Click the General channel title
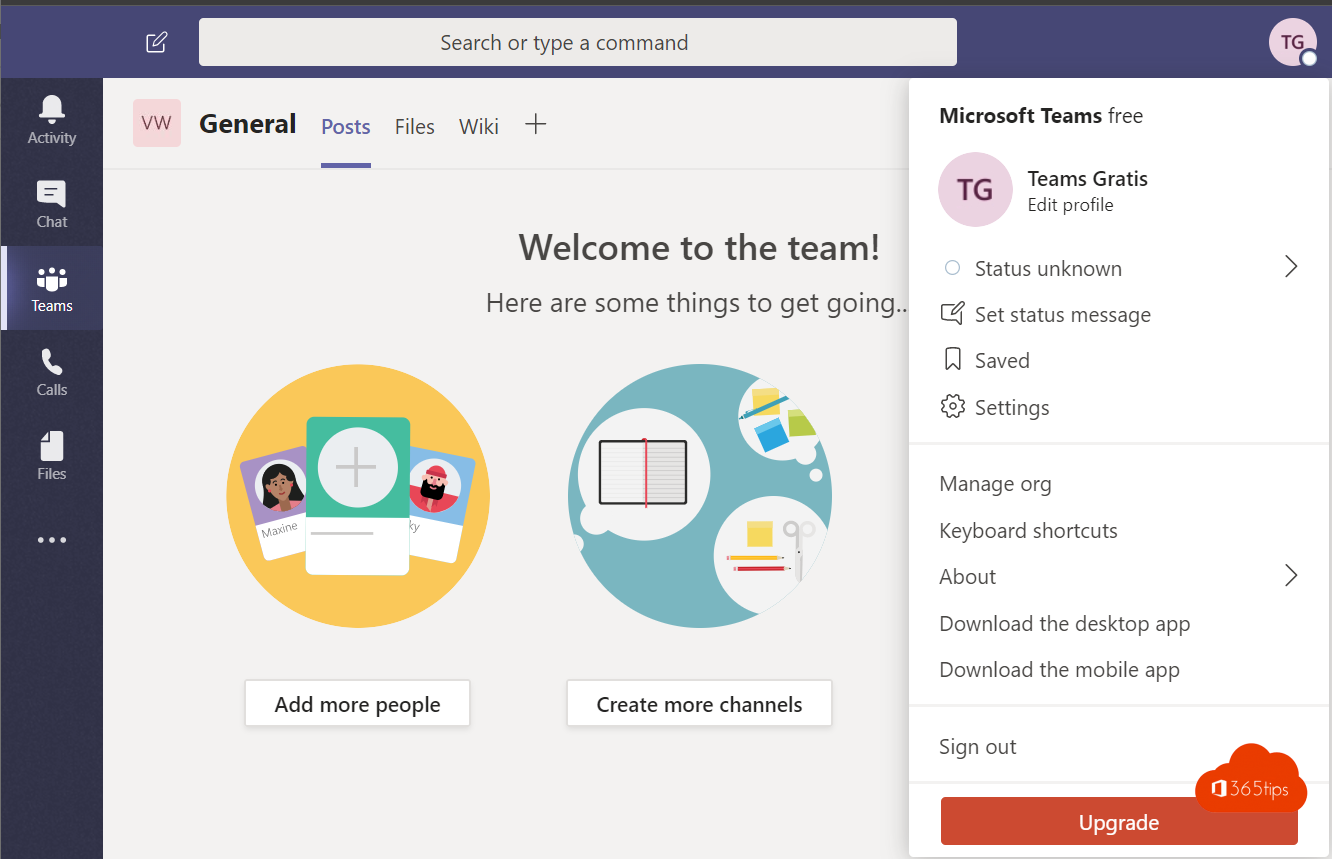 click(x=248, y=124)
